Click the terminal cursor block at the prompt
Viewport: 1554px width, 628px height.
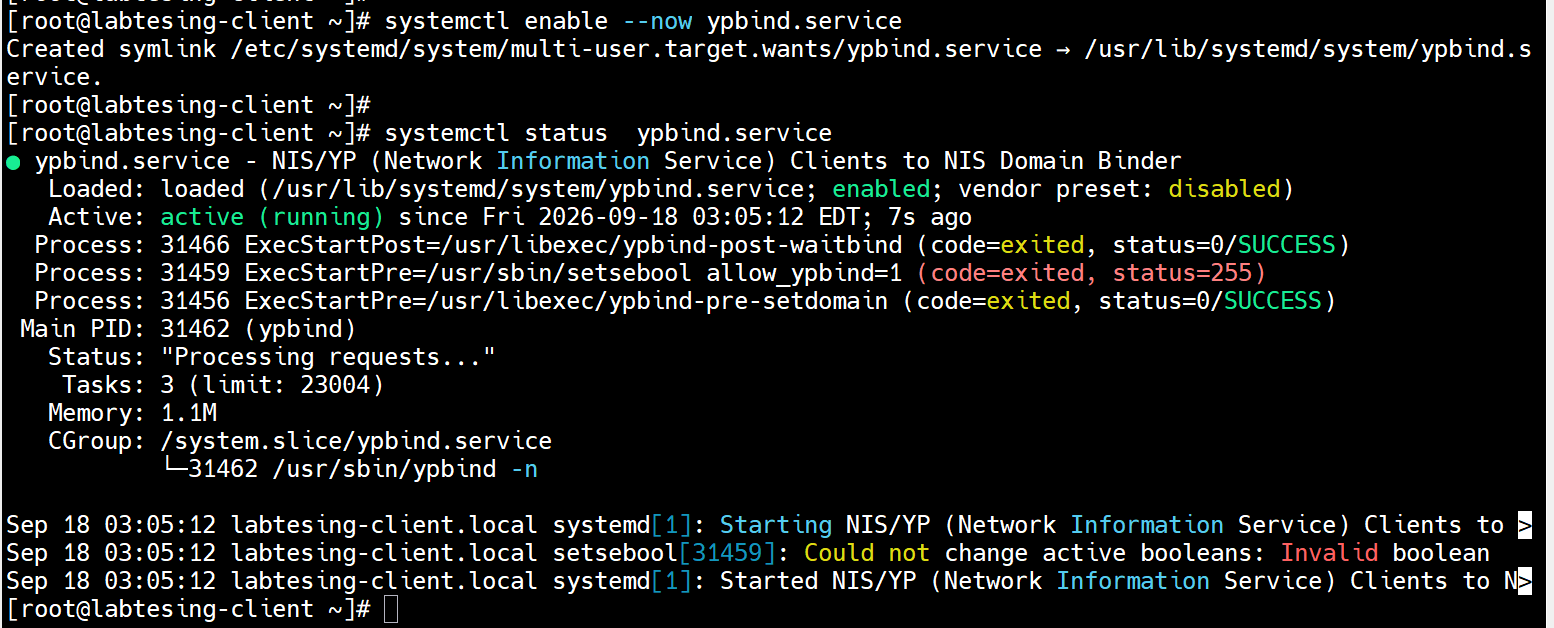click(391, 609)
